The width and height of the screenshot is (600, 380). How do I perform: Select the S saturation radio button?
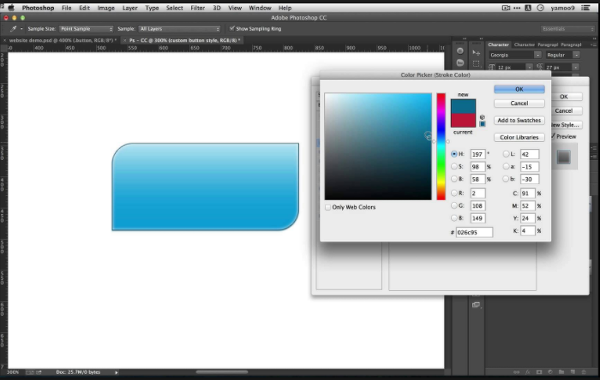tap(454, 166)
